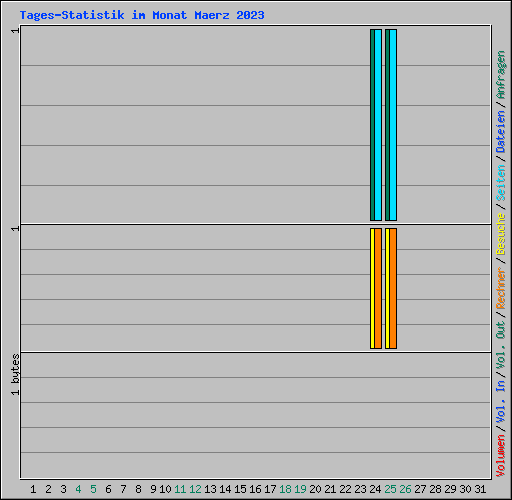Select the green Anfragen legend label
512x500 pixels.
501,75
